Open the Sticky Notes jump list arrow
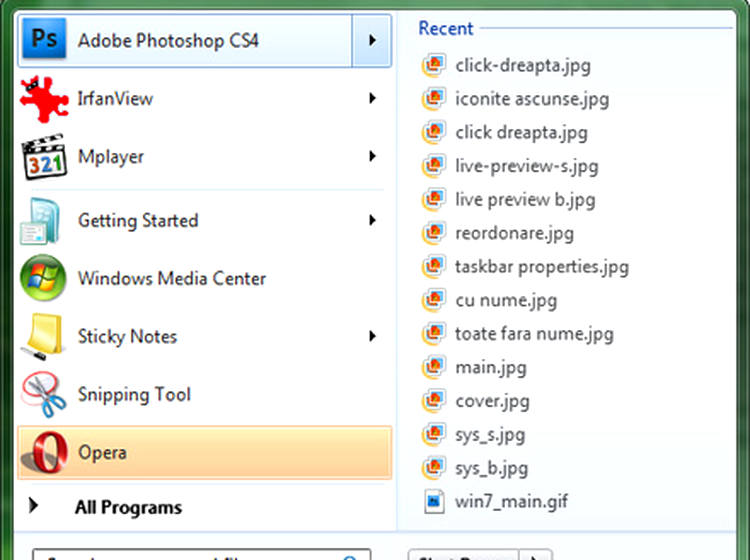The height and width of the screenshot is (560, 750). (x=372, y=337)
